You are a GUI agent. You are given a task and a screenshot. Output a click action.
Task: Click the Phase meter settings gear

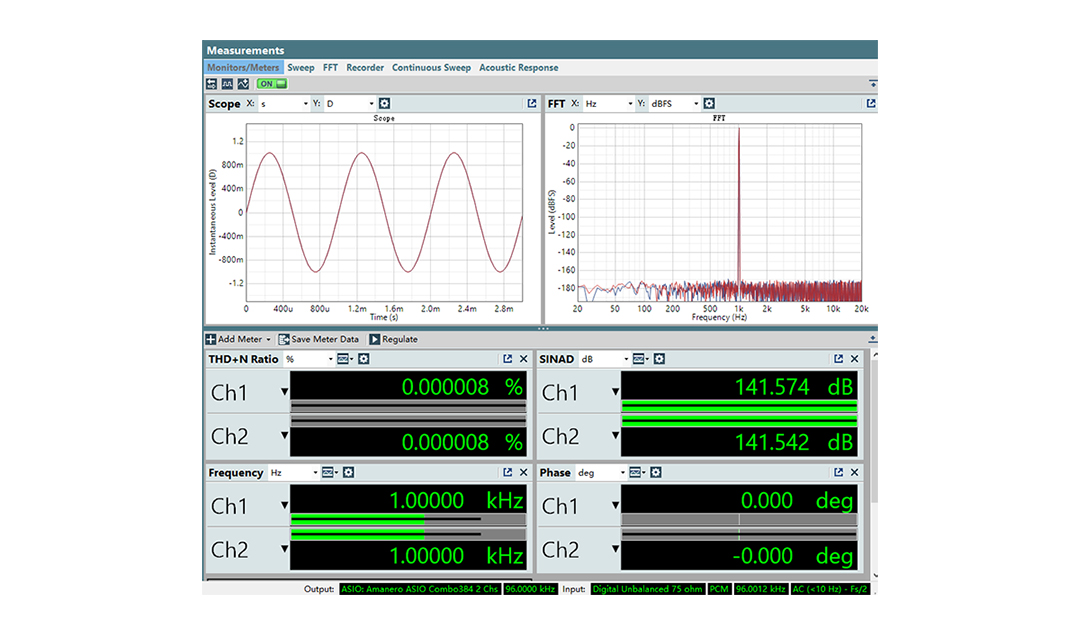click(x=656, y=473)
